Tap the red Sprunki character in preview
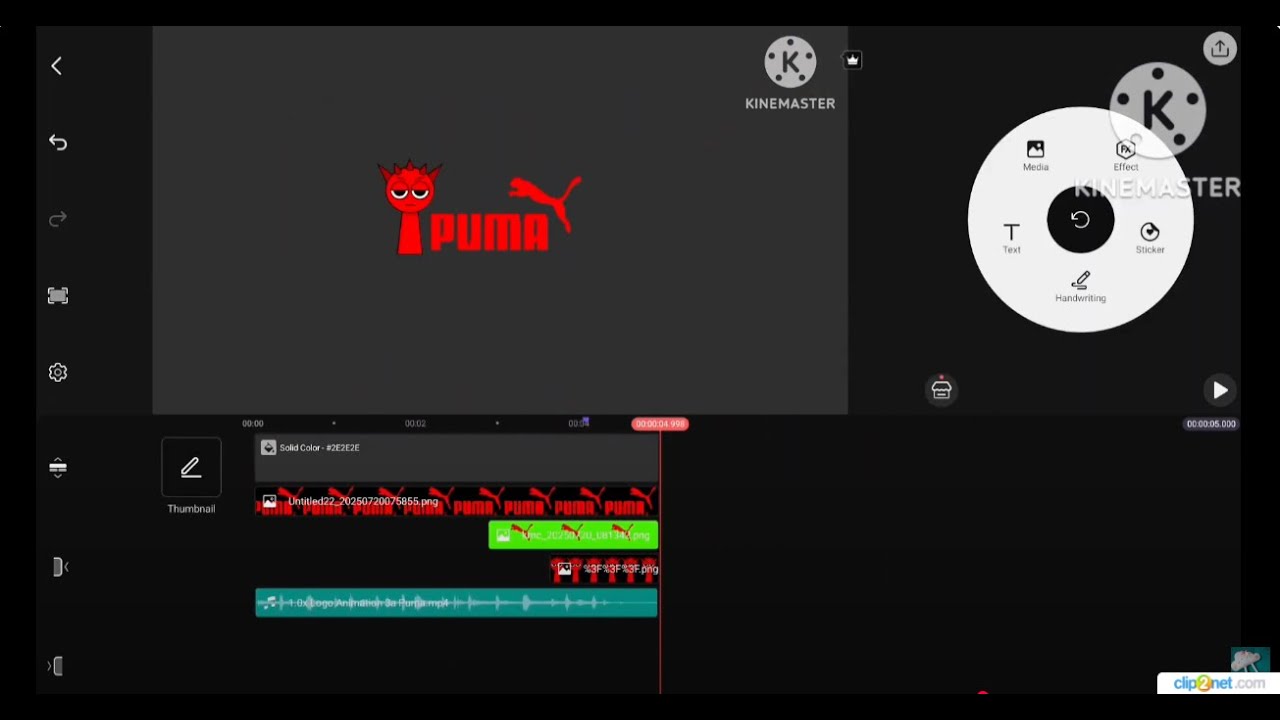 tap(409, 207)
